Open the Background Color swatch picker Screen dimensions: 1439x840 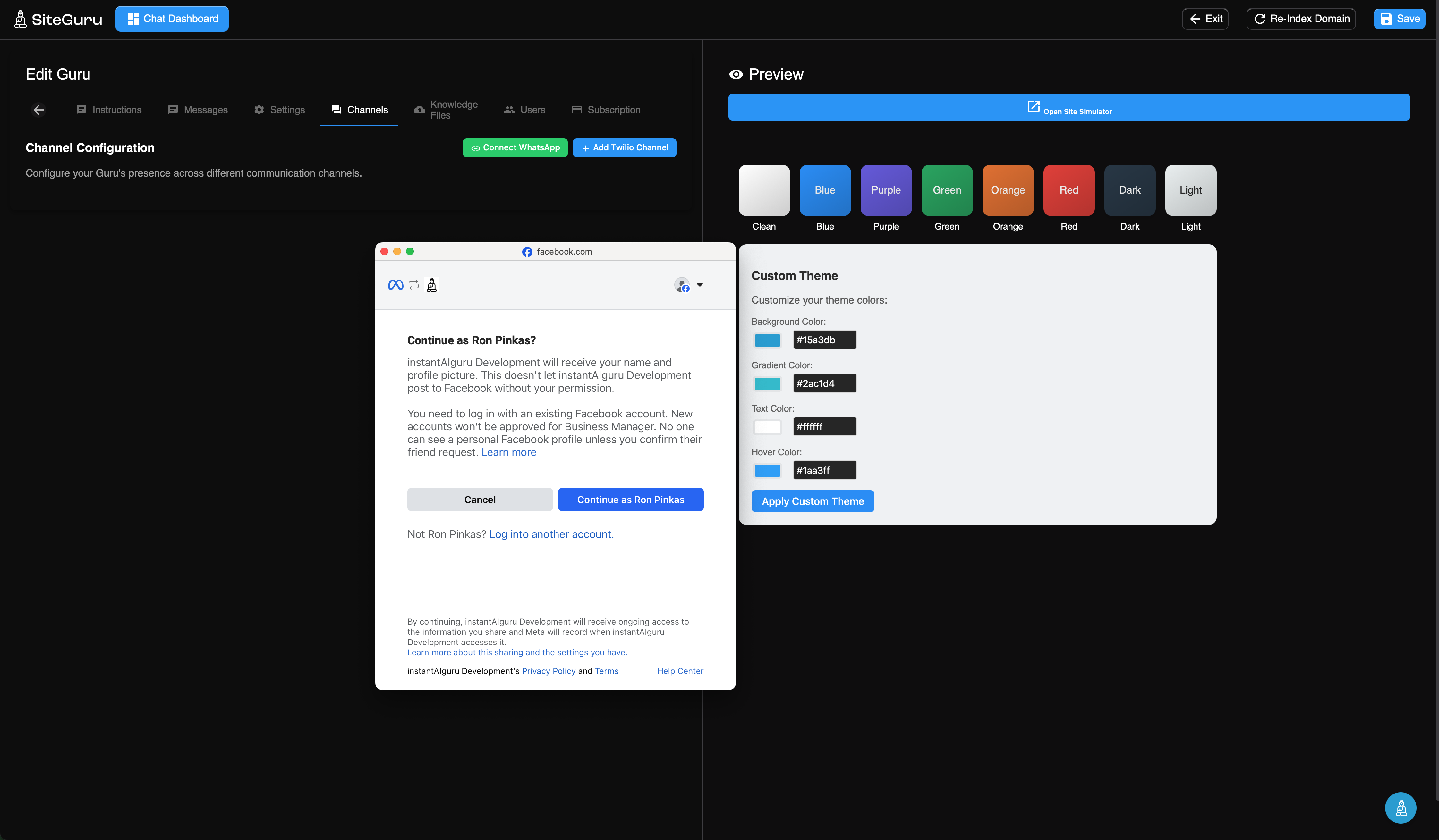767,340
